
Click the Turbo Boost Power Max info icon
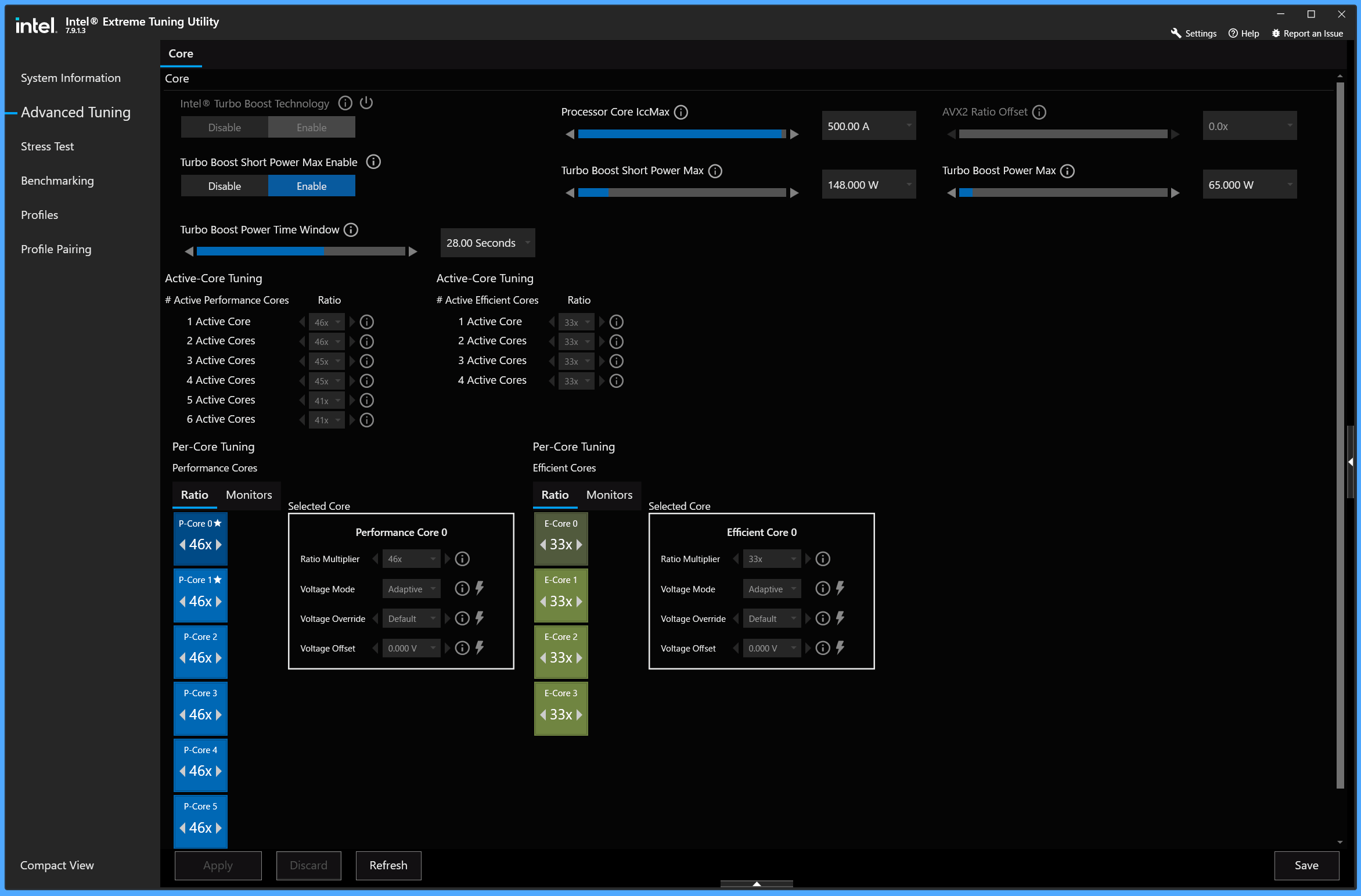pos(1067,171)
